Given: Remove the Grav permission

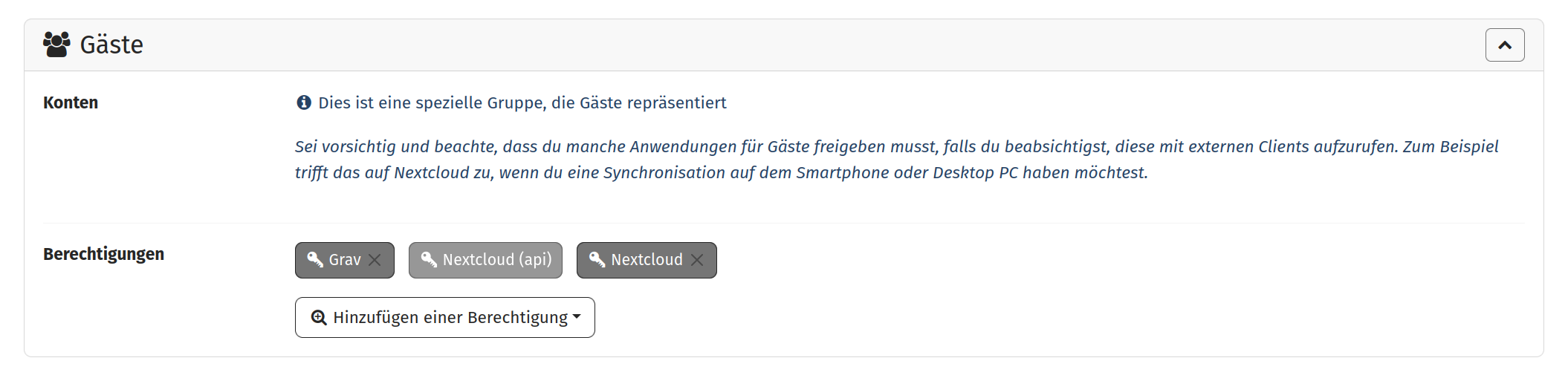Looking at the screenshot, I should (375, 260).
